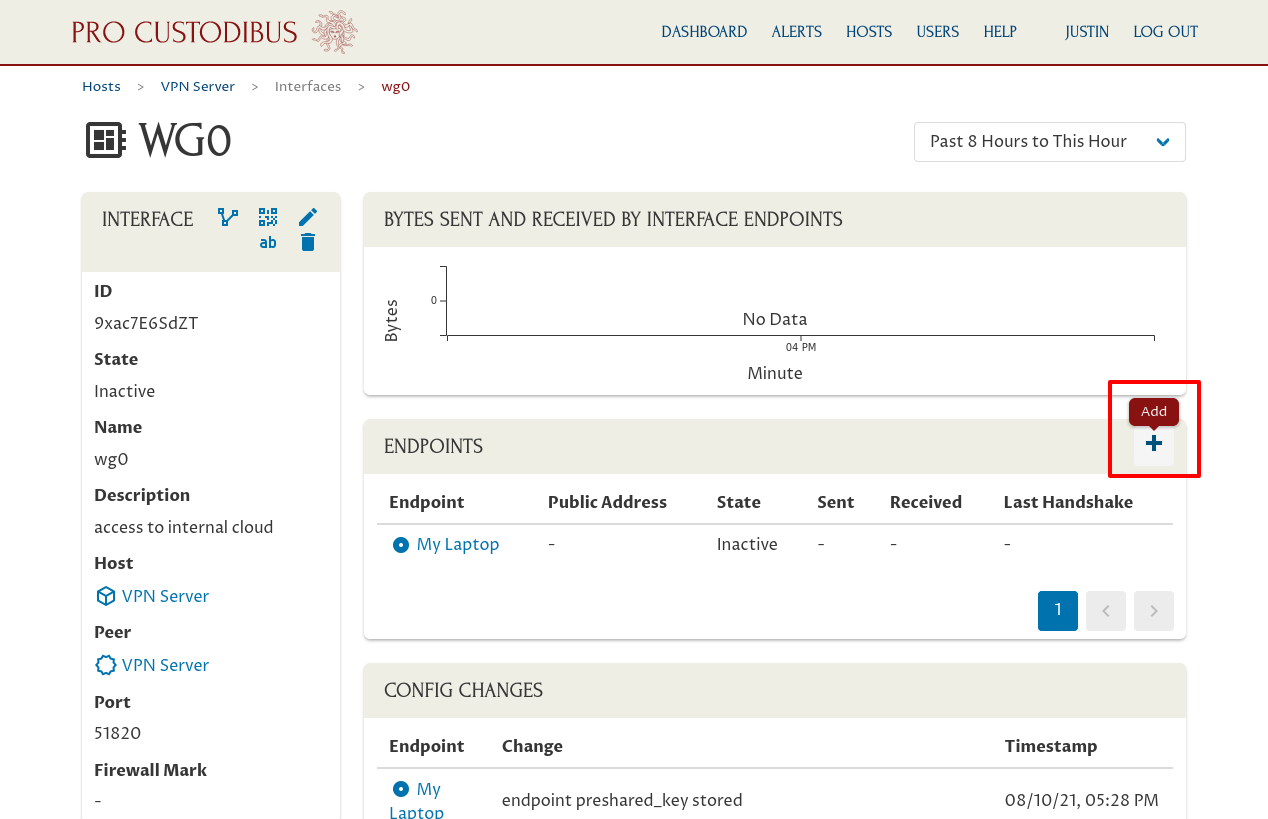The width and height of the screenshot is (1268, 819).
Task: Open Users in the top nav
Action: coord(938,32)
